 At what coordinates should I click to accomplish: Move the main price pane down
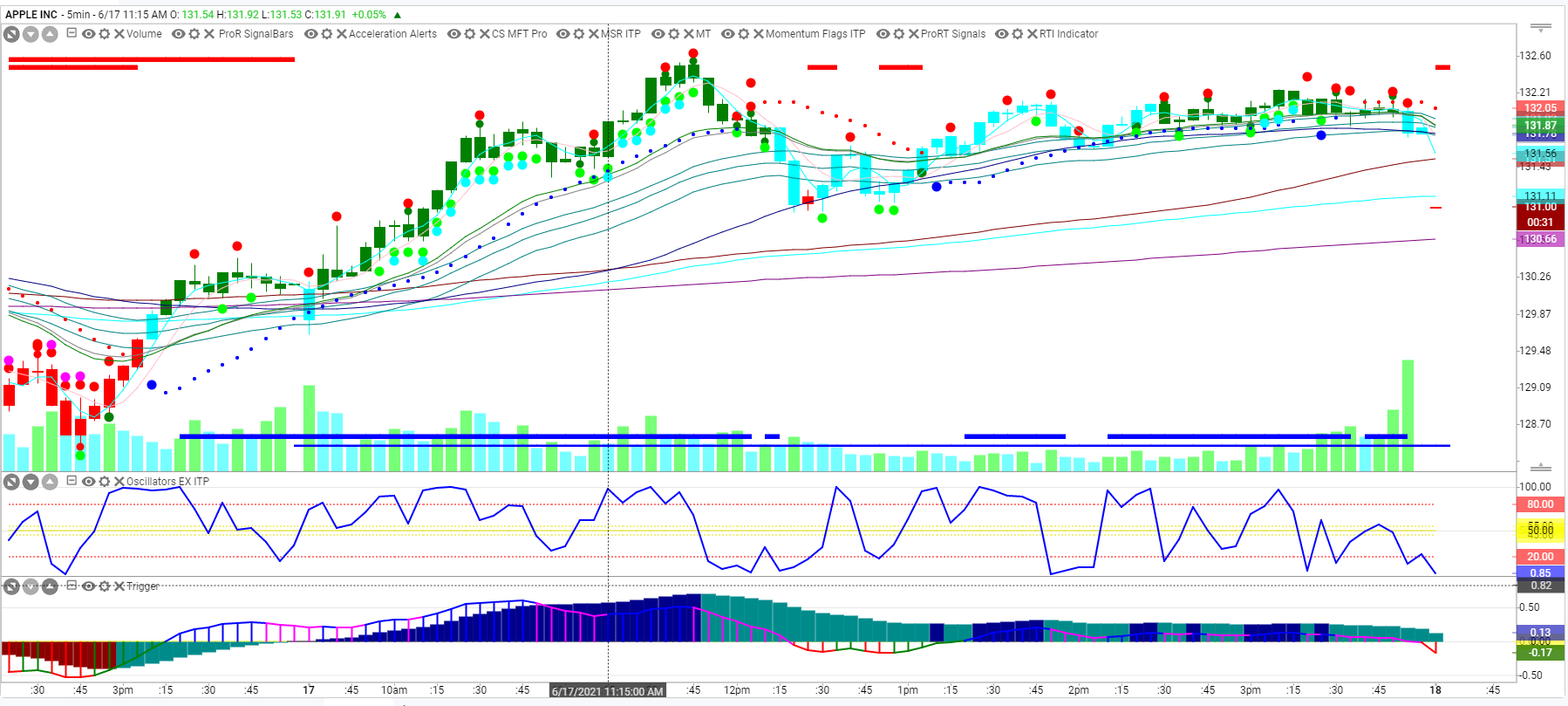point(31,34)
